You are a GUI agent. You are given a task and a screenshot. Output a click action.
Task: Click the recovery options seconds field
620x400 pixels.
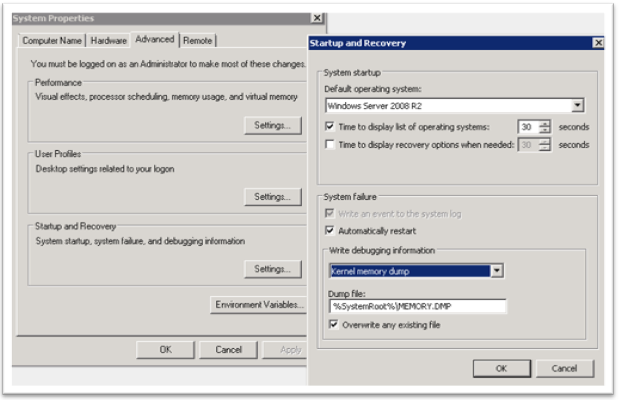529,145
